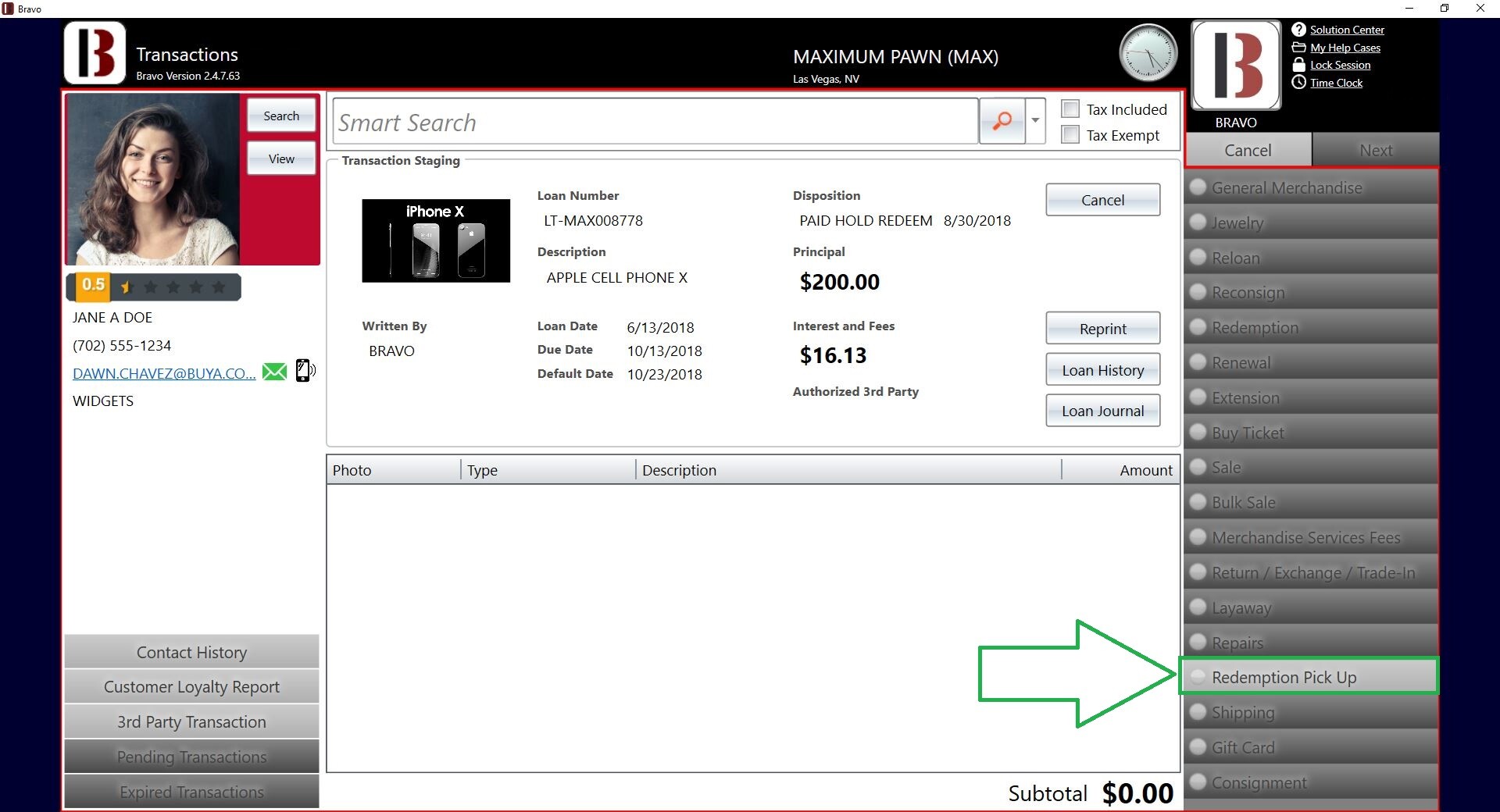Sort by the Type column header
1500x812 pixels.
point(548,470)
